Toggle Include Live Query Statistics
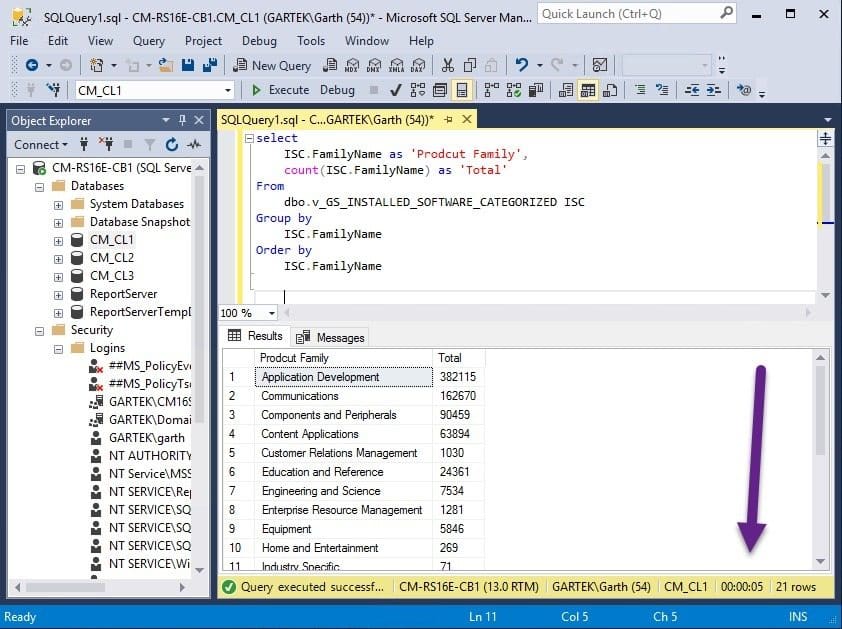Viewport: 842px width, 629px height. (513, 90)
